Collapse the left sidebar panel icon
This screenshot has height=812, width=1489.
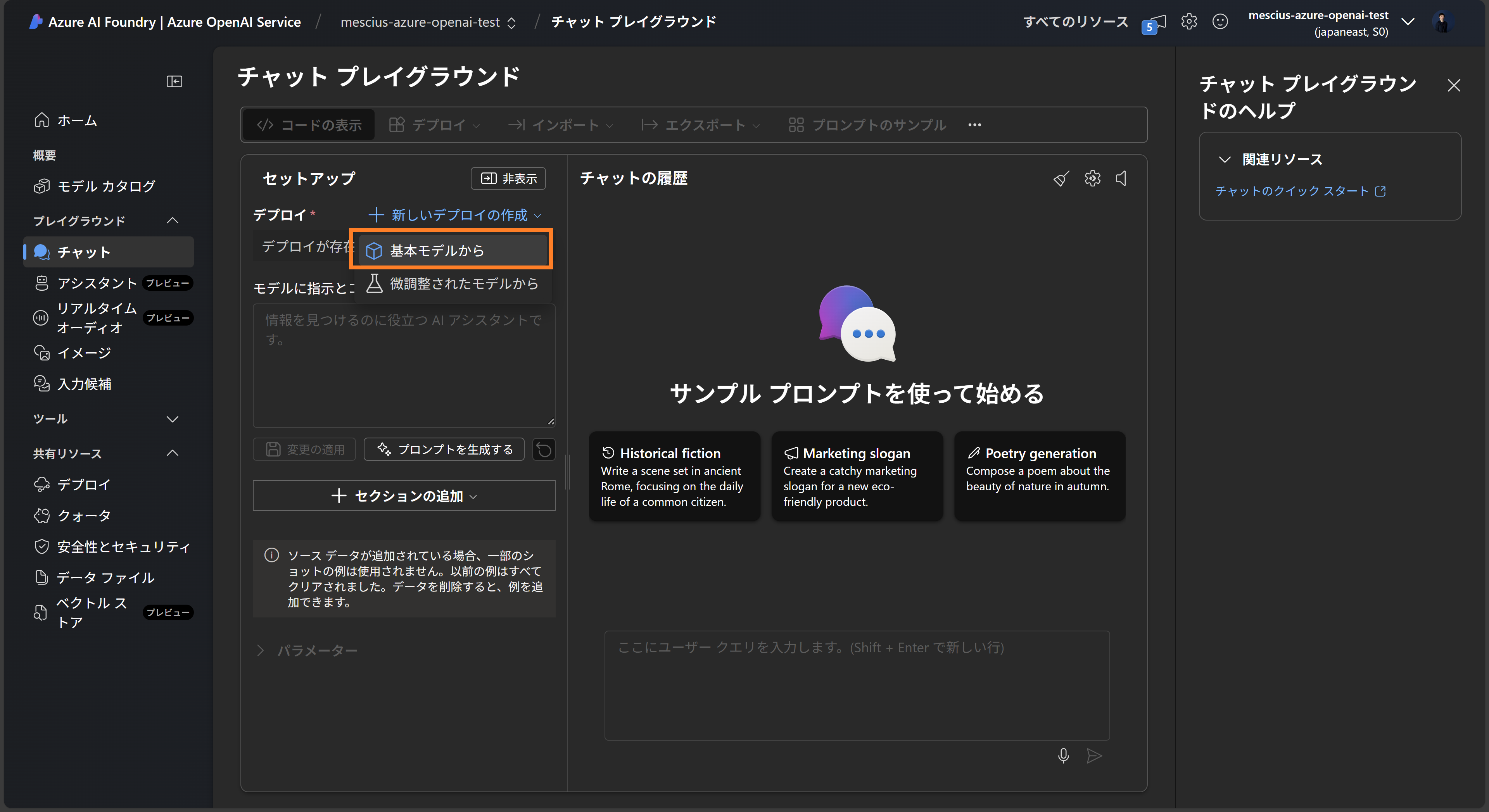tap(174, 81)
